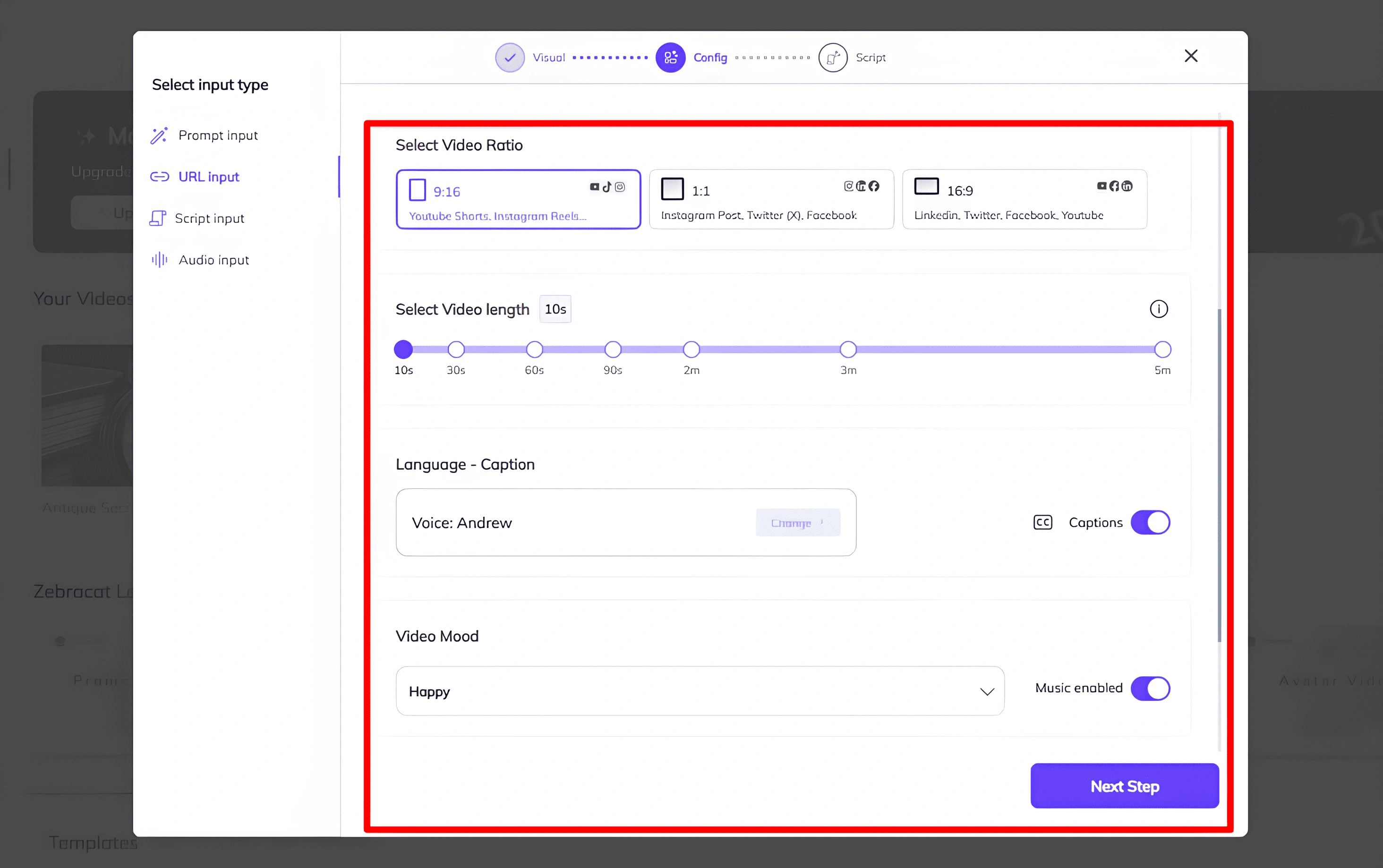Image resolution: width=1383 pixels, height=868 pixels.
Task: Click the portrait rectangle icon for 9:16
Action: coord(418,190)
